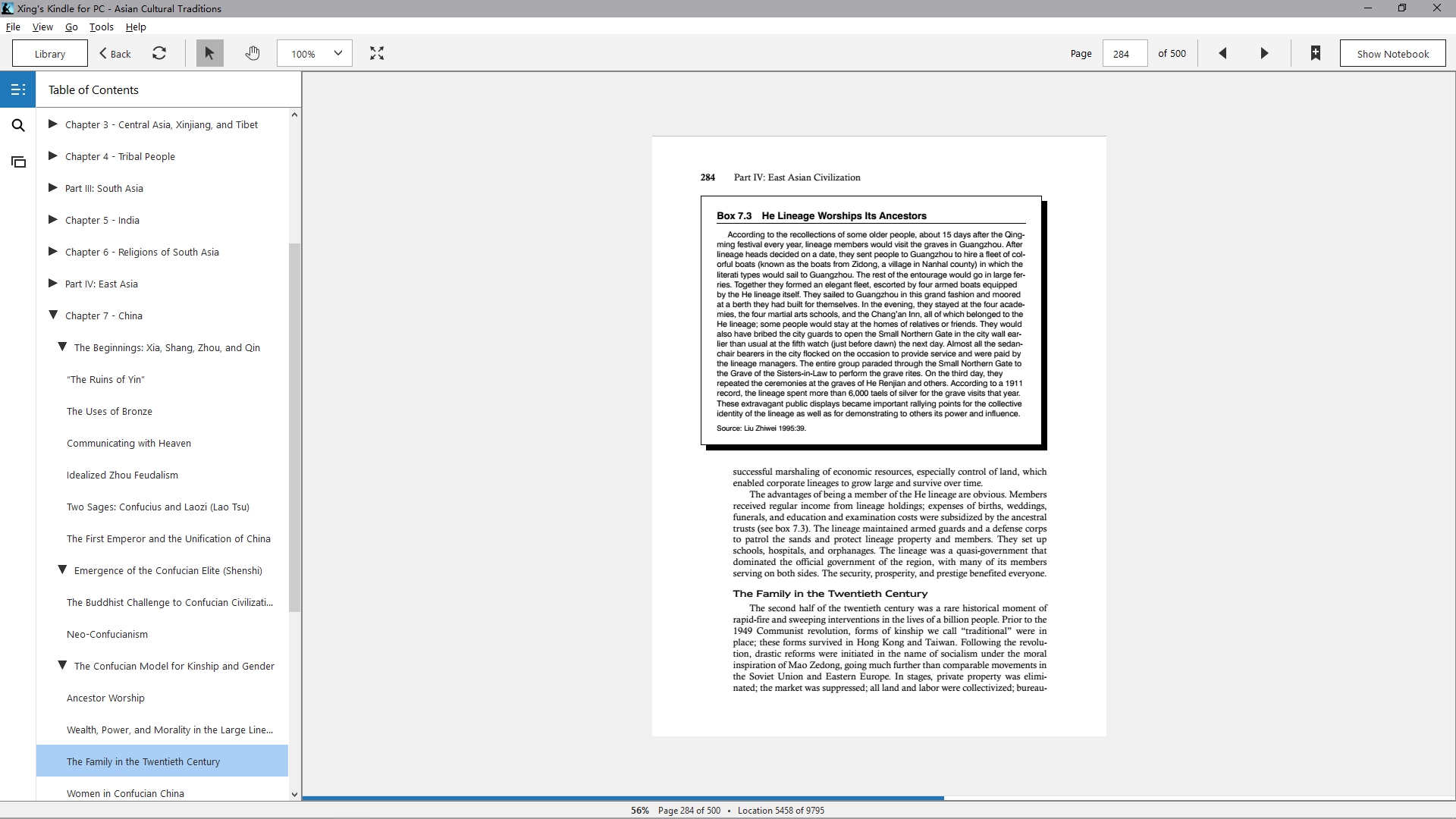Screen dimensions: 1456x819
Task: Bookmark the current page
Action: pos(1316,53)
